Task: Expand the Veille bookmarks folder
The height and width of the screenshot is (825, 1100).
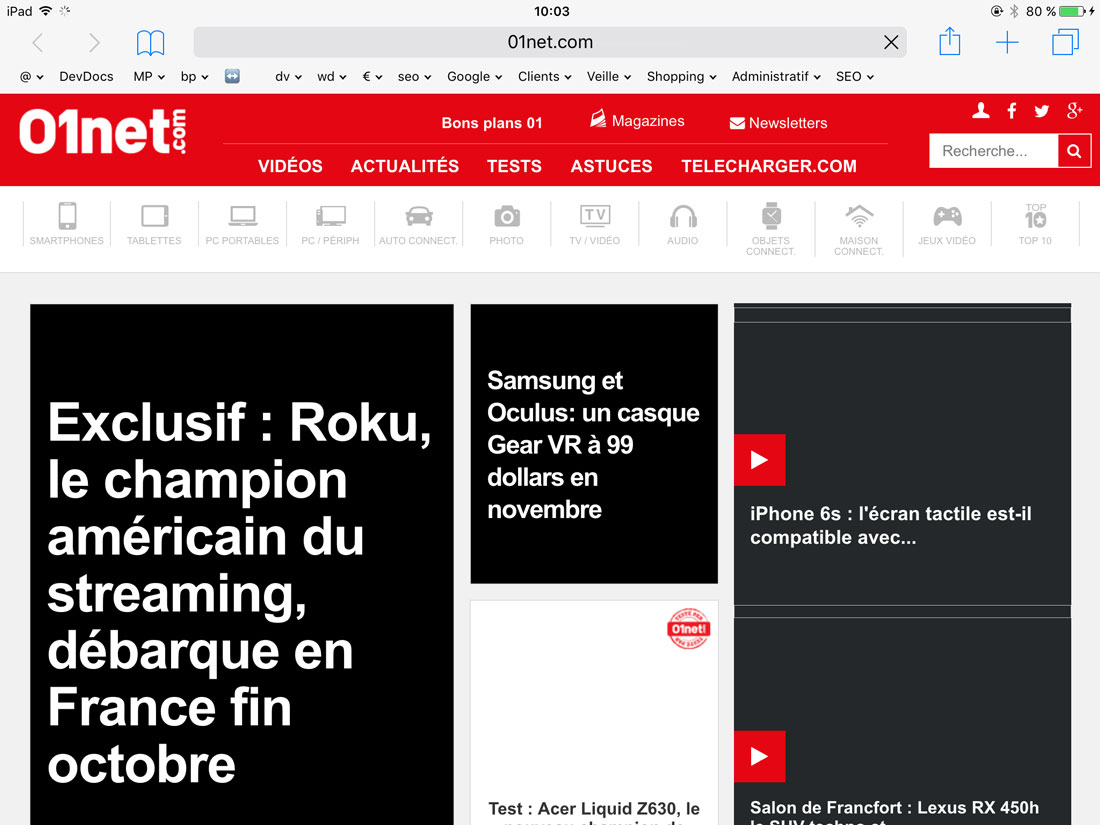Action: (609, 76)
